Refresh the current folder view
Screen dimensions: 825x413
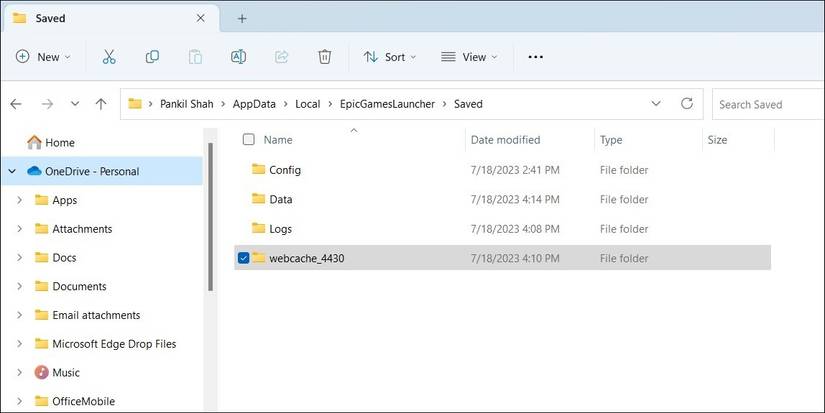pos(687,104)
